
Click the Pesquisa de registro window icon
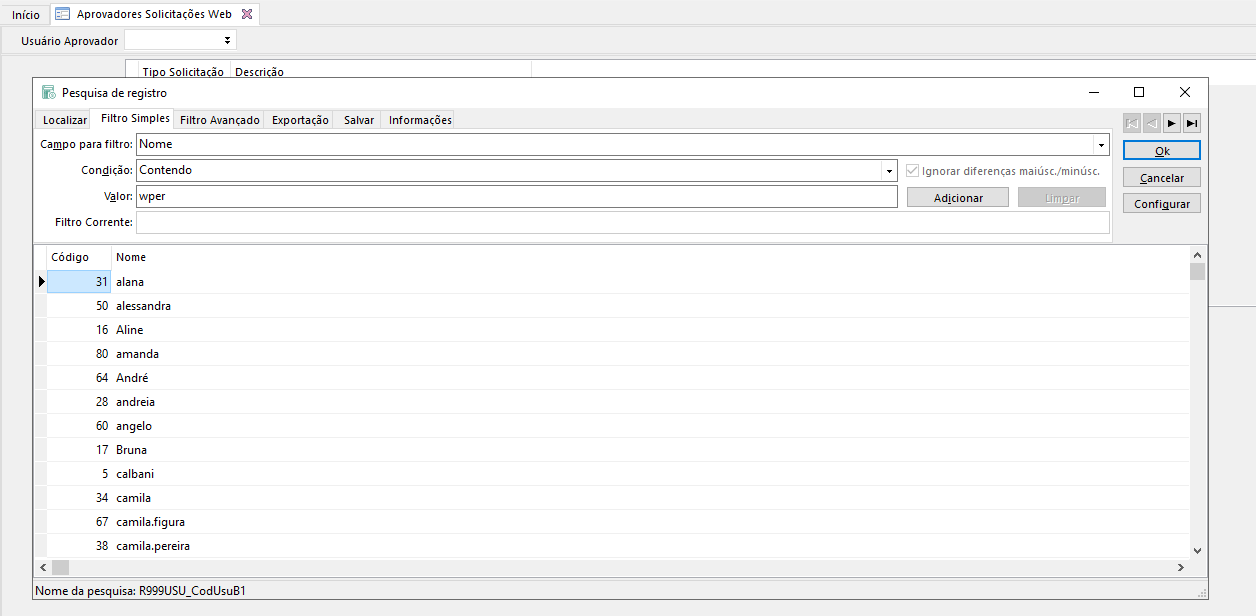[x=49, y=92]
